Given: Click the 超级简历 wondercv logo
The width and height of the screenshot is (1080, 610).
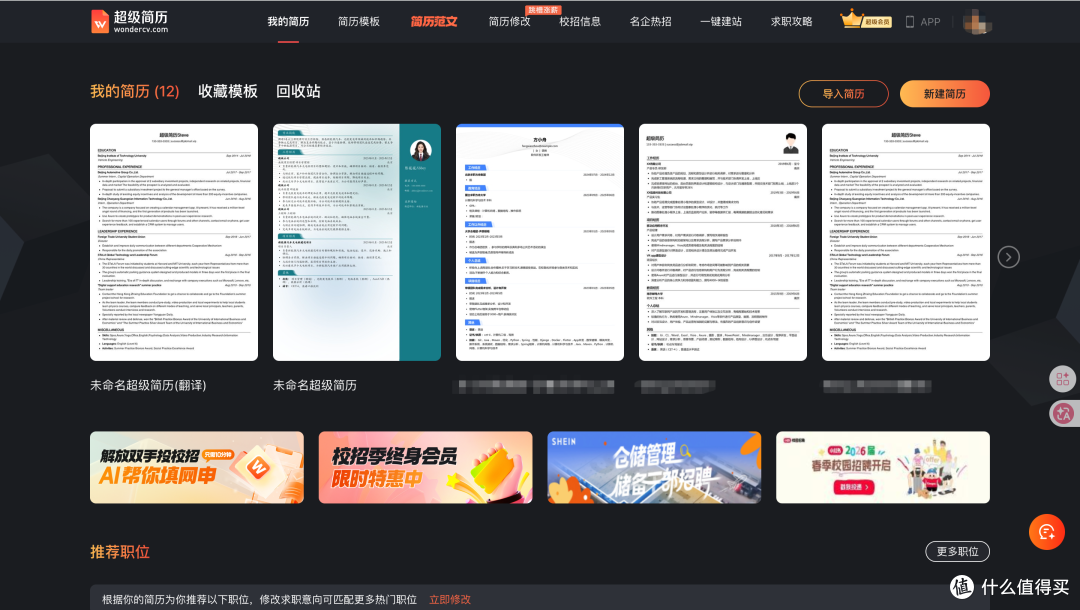Looking at the screenshot, I should click(x=129, y=21).
